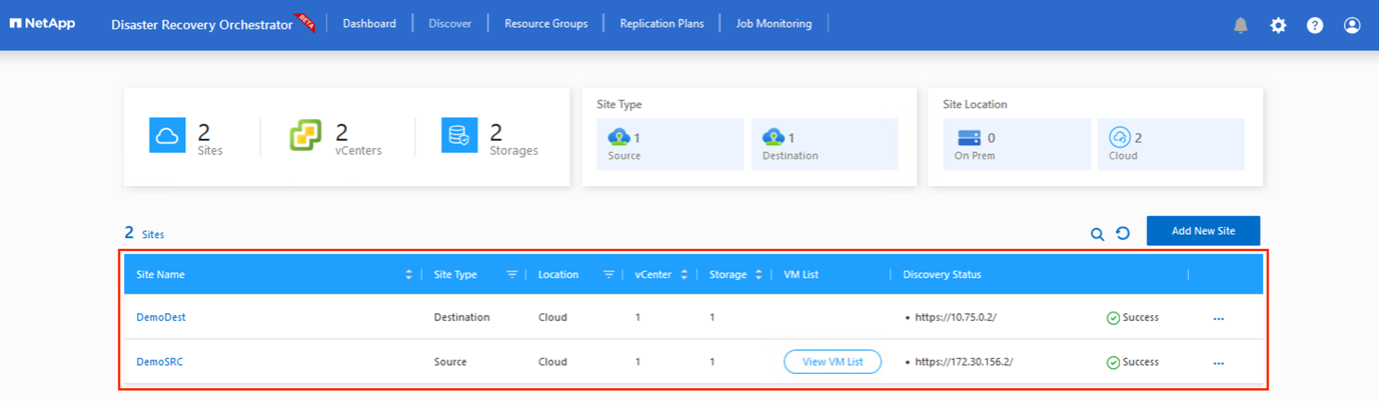Open the Site Type column filter

(x=512, y=274)
